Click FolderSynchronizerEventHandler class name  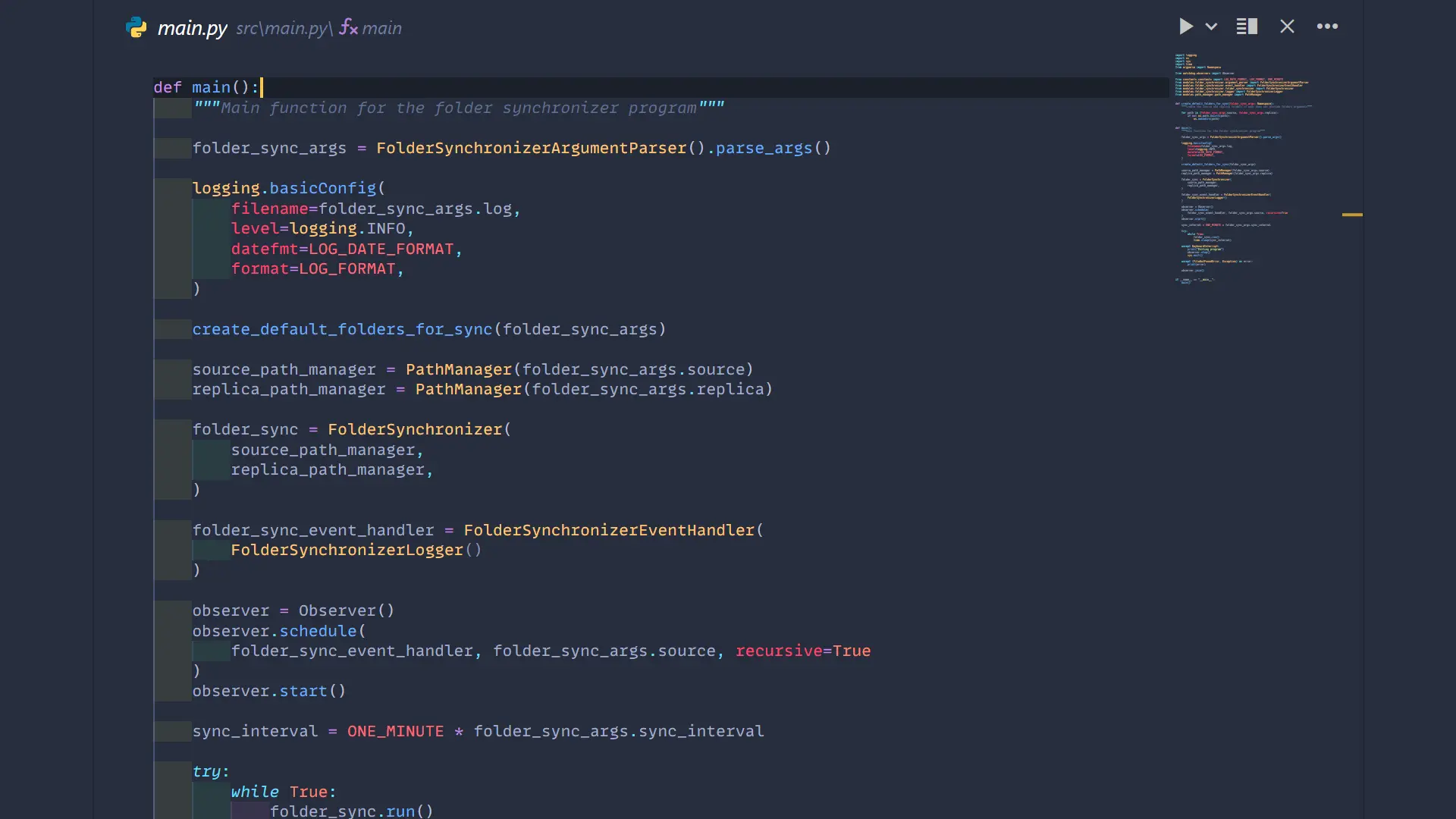point(609,530)
